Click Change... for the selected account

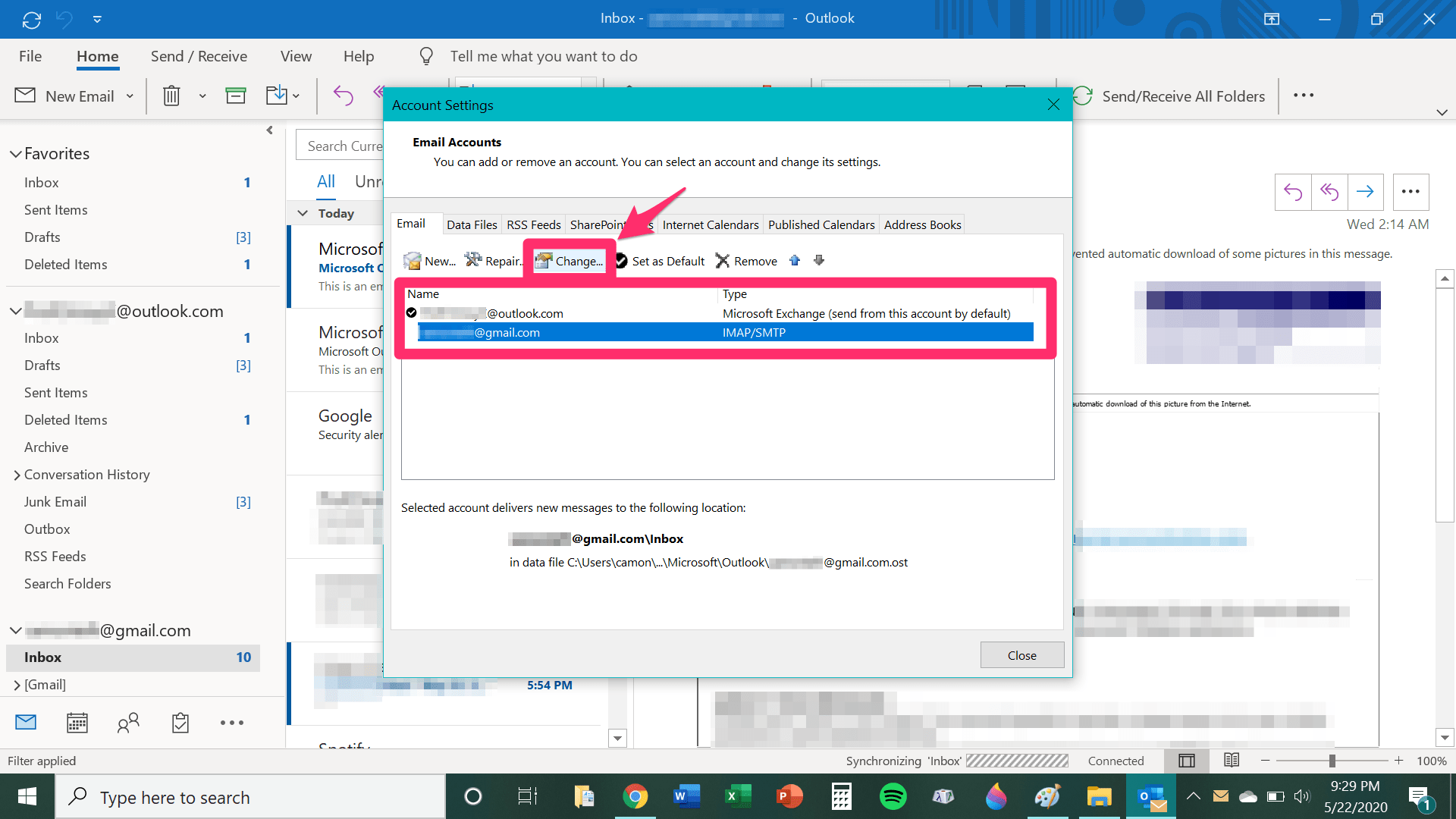[570, 261]
